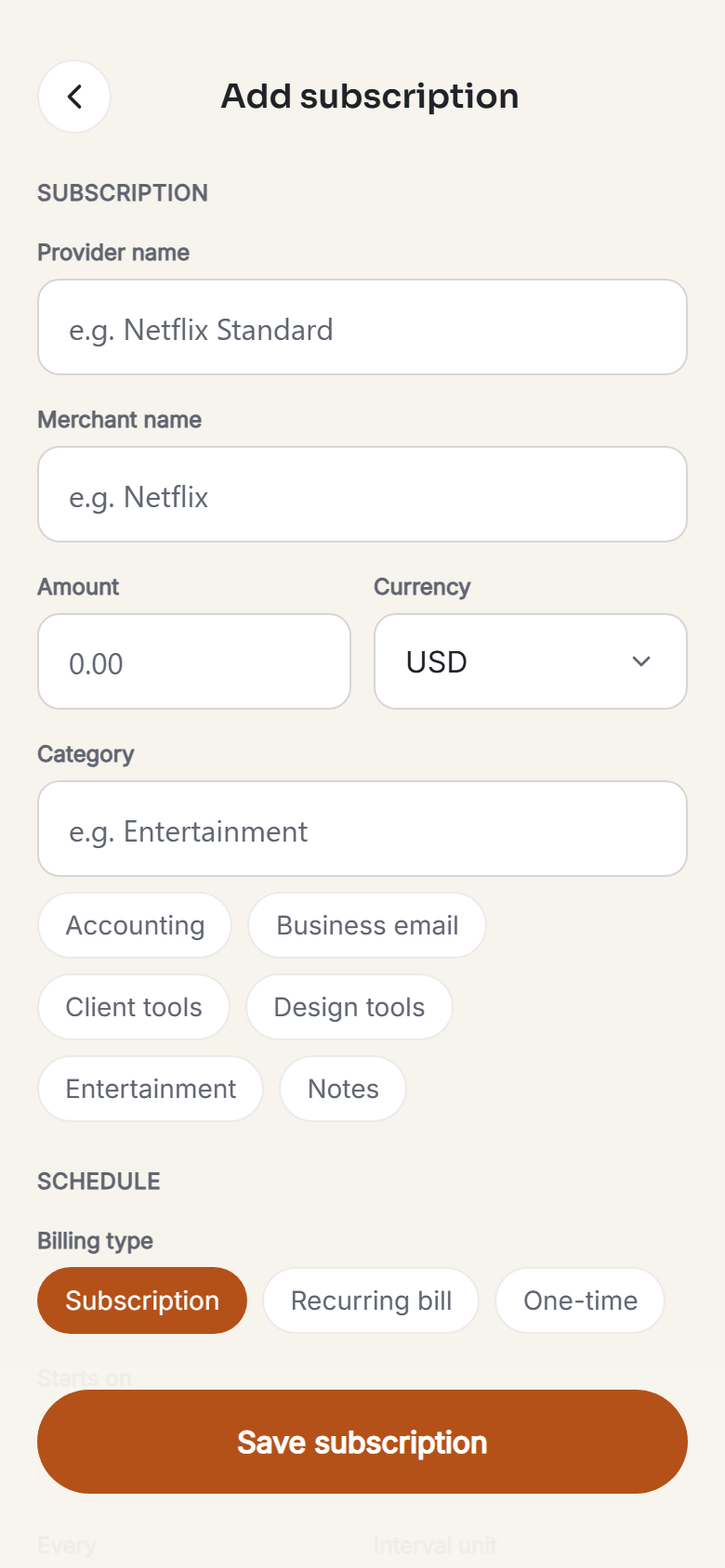Click into the Provider name field

pos(362,327)
